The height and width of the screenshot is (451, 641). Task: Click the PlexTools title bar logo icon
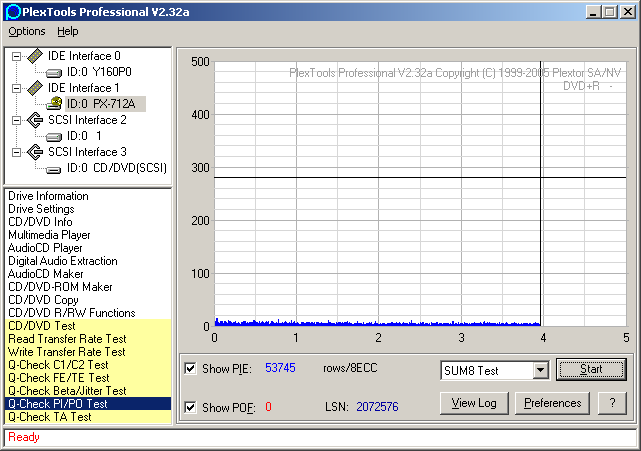point(13,11)
